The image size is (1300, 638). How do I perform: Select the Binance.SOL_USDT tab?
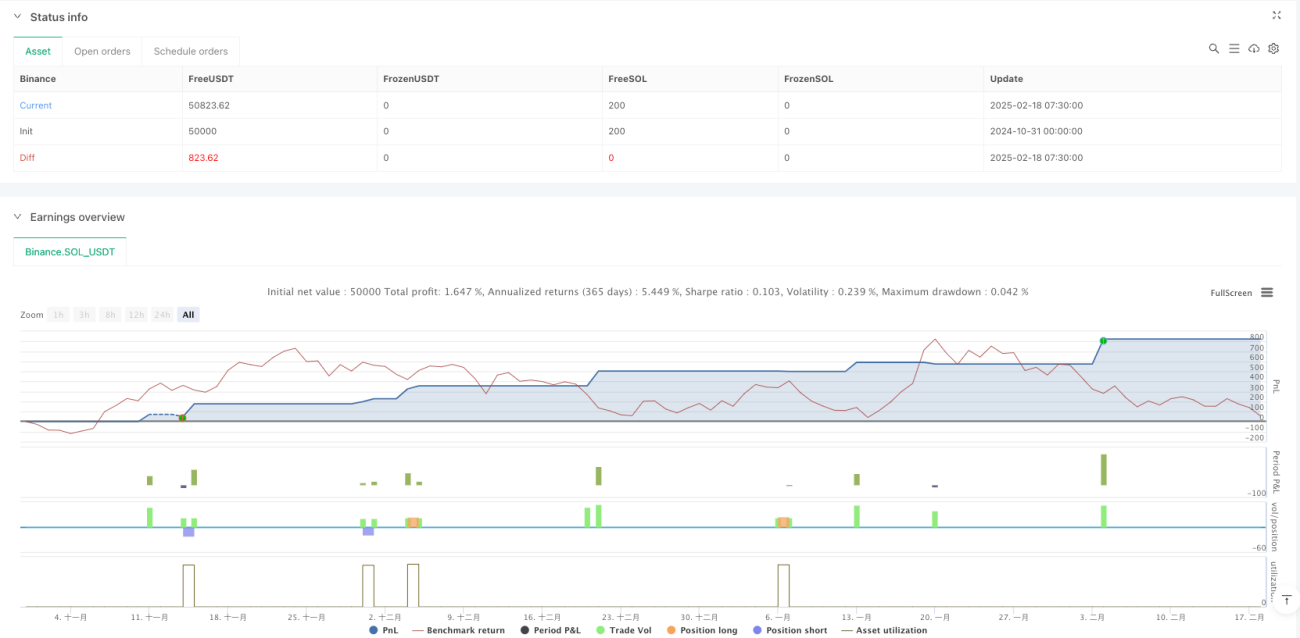coord(70,252)
